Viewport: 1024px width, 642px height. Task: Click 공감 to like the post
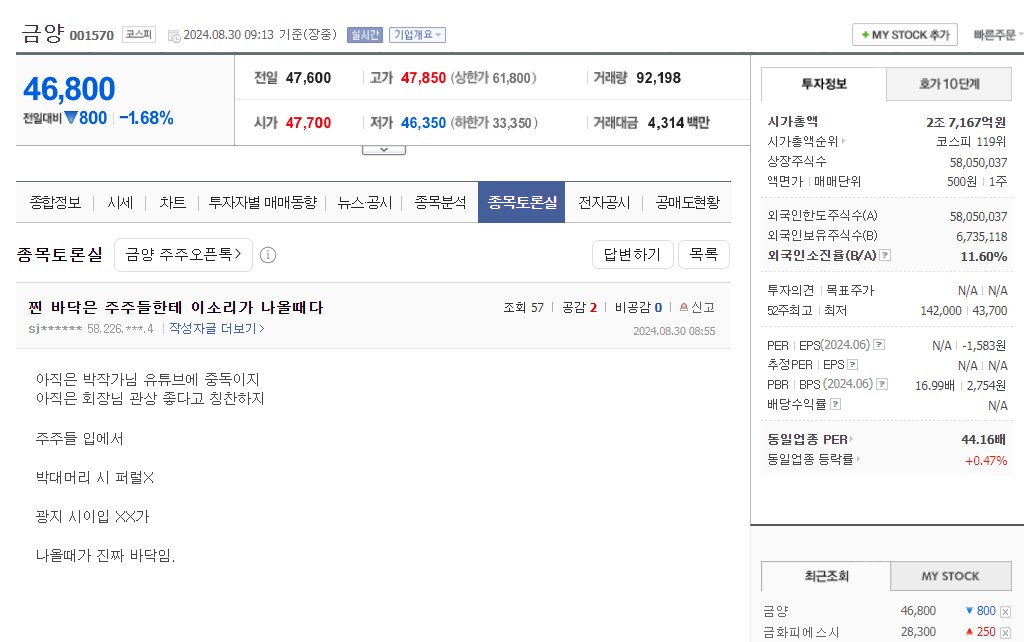tap(579, 308)
